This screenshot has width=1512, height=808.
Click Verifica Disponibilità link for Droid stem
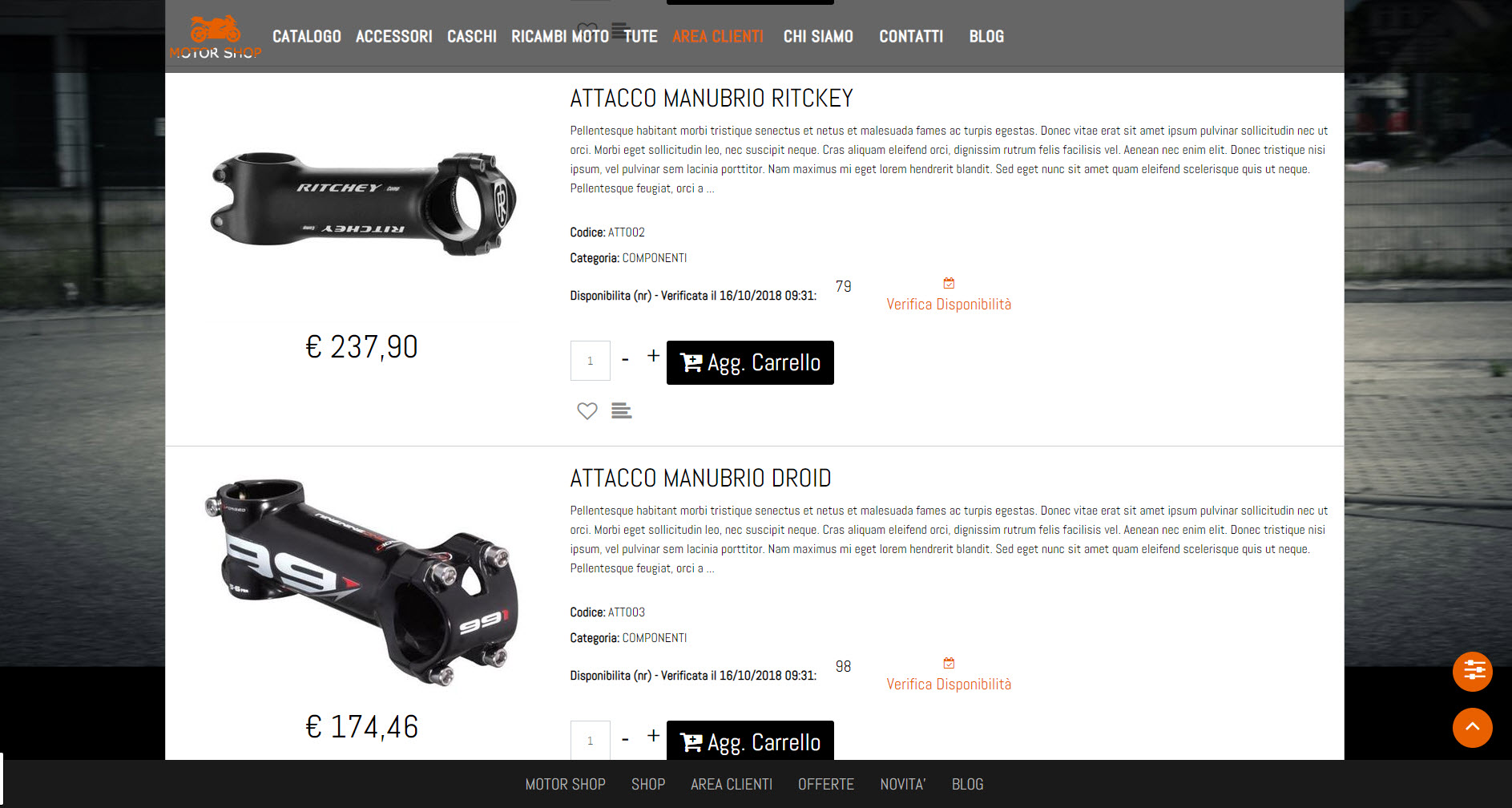(x=949, y=684)
